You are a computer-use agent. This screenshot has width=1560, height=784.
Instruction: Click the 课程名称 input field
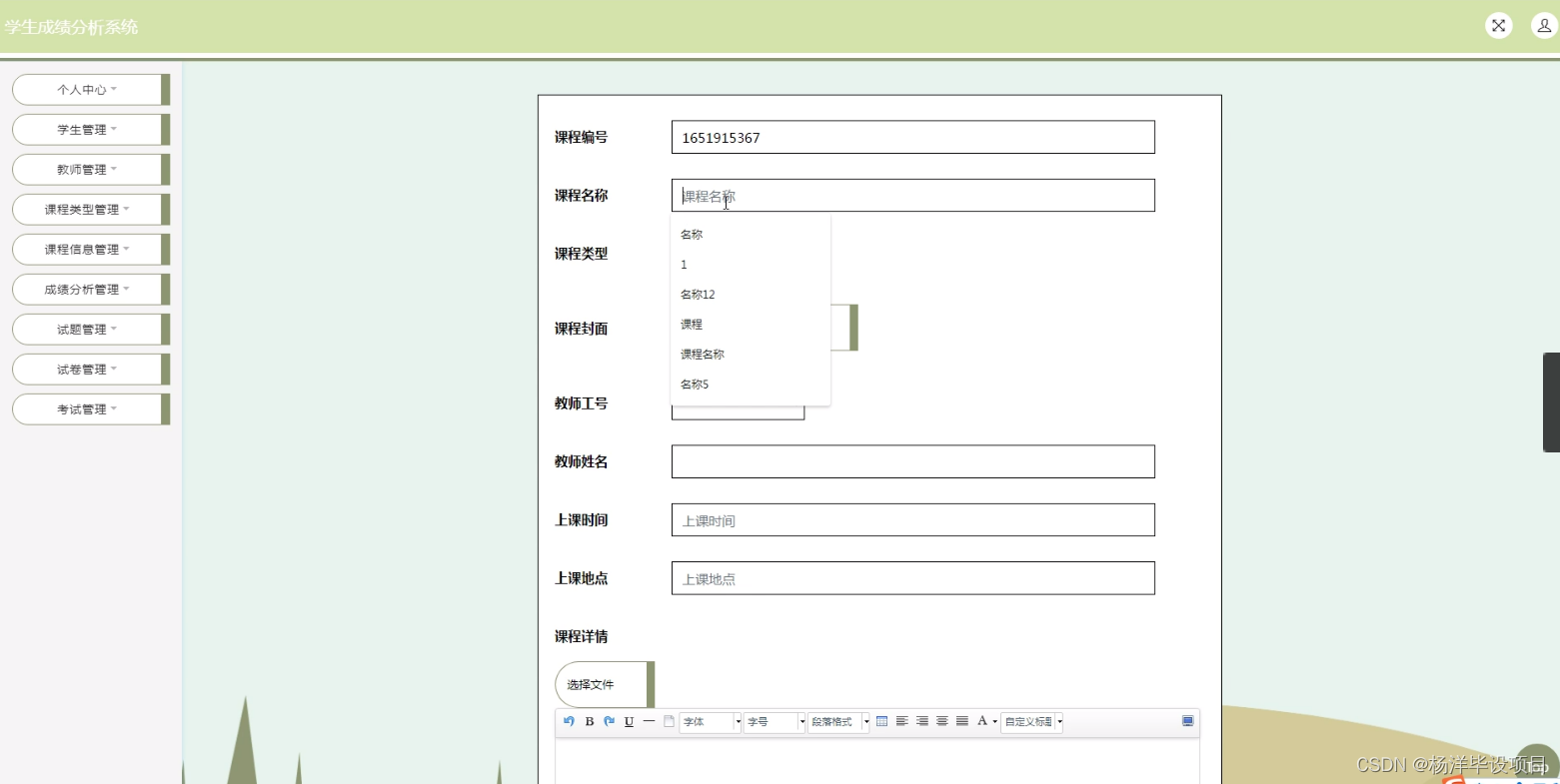pyautogui.click(x=913, y=195)
